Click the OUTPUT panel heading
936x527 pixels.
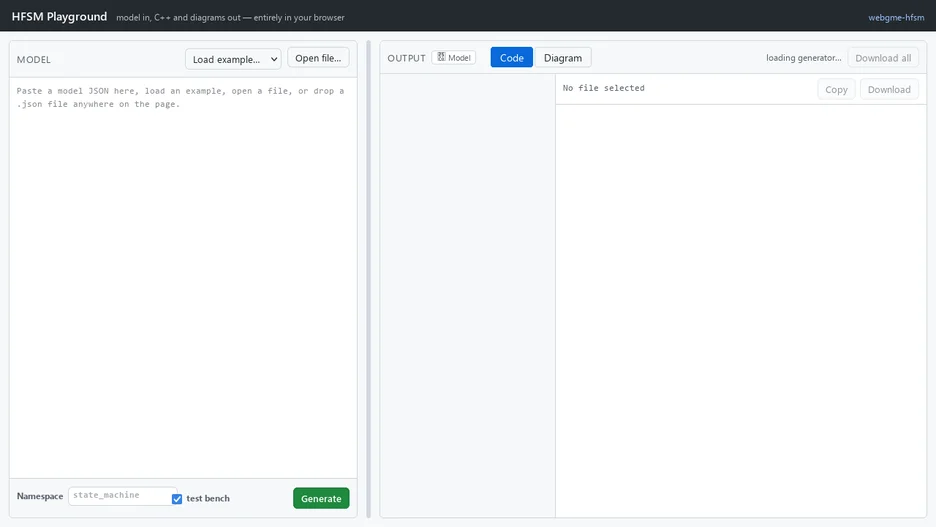[407, 58]
